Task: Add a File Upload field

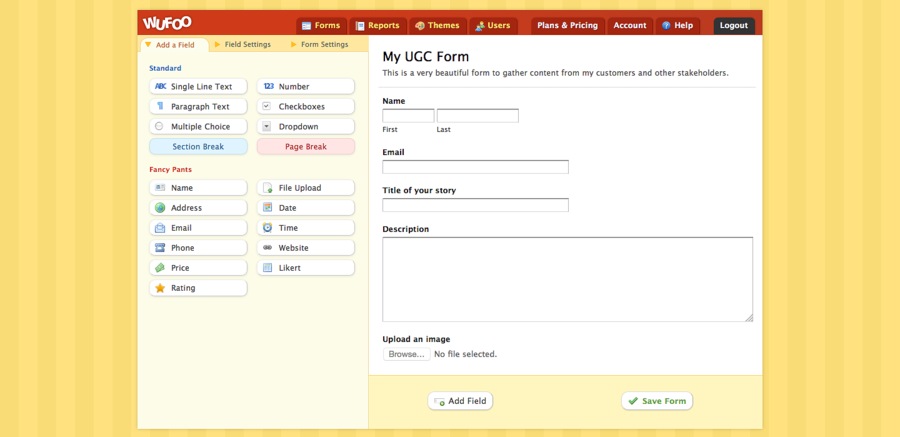Action: [x=306, y=188]
